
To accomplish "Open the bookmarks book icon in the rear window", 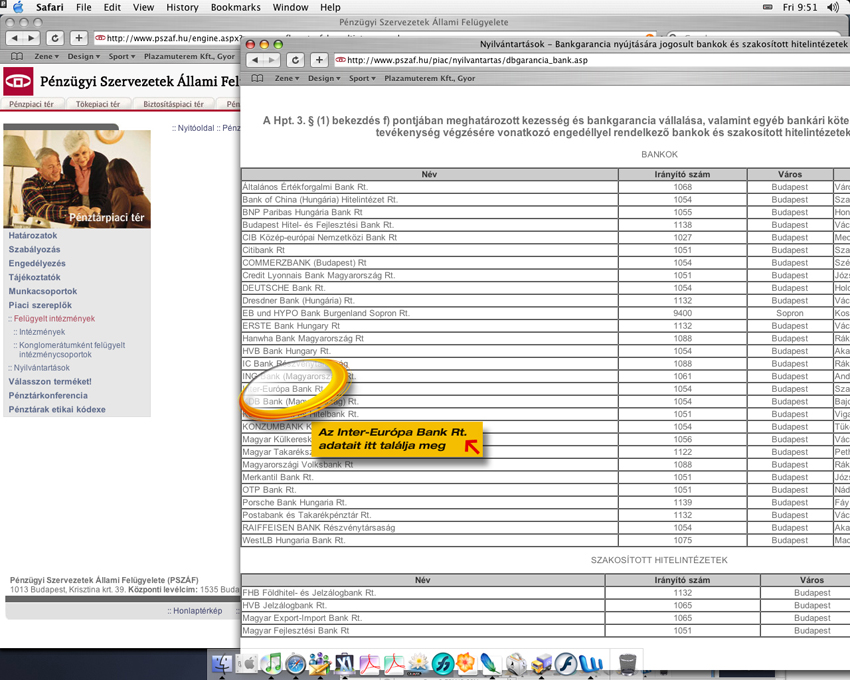I will [17, 56].
